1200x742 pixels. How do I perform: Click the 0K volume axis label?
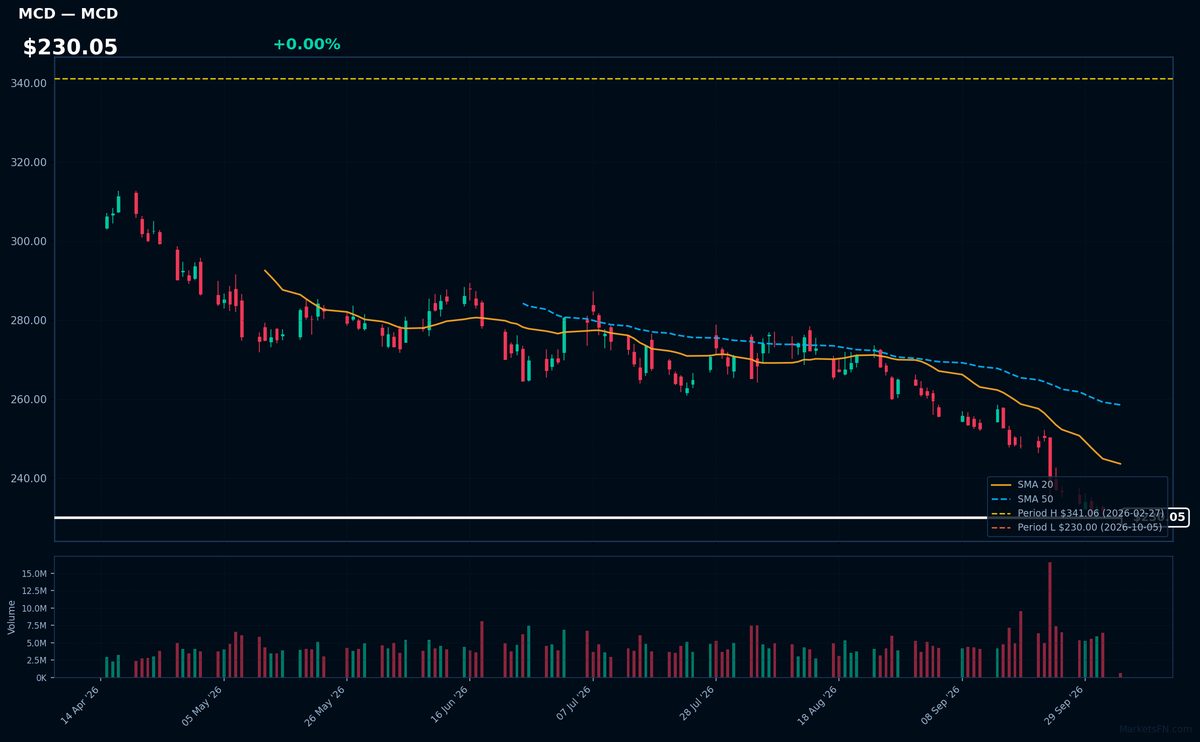point(41,677)
